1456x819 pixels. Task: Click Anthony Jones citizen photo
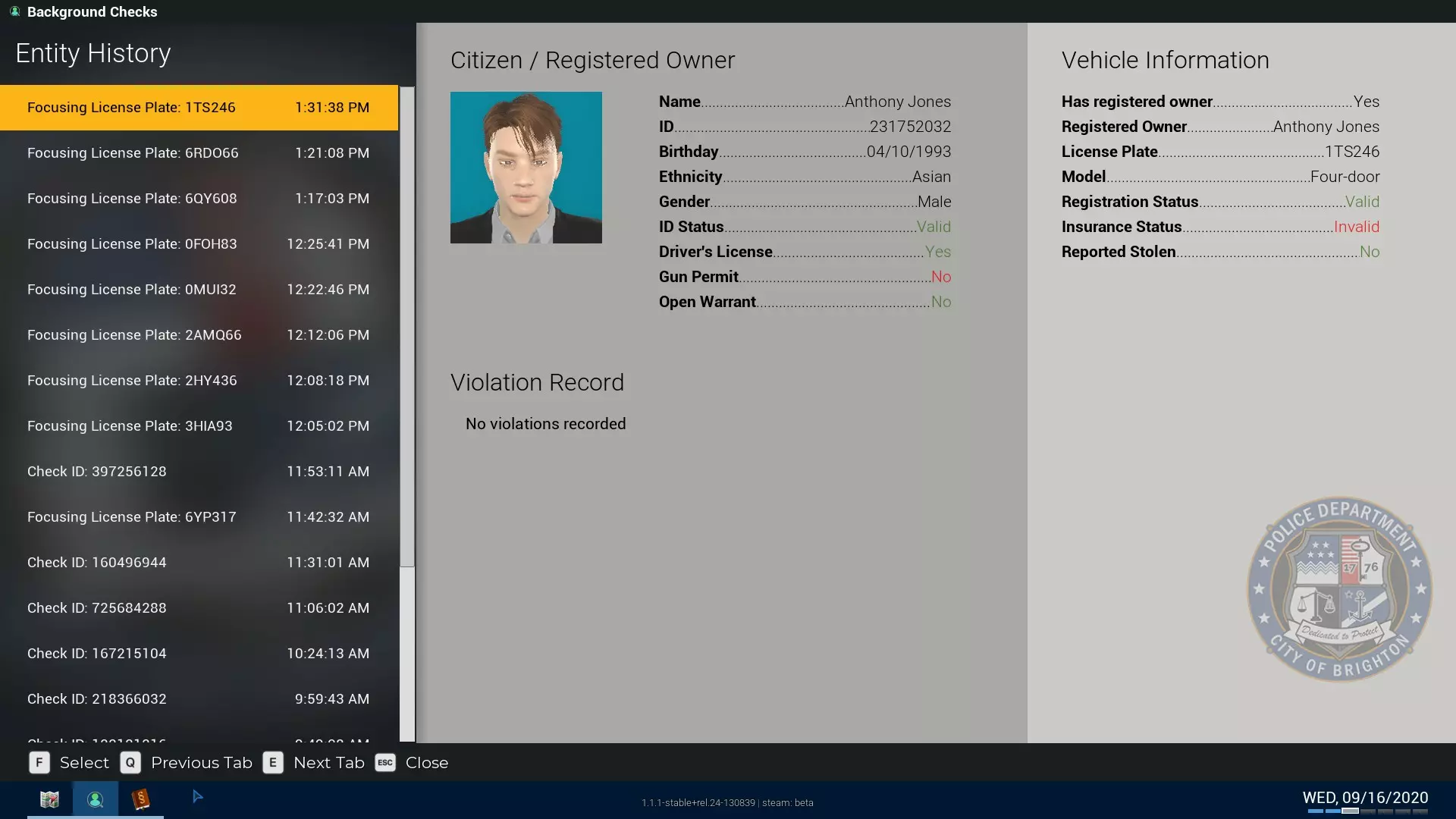click(526, 168)
